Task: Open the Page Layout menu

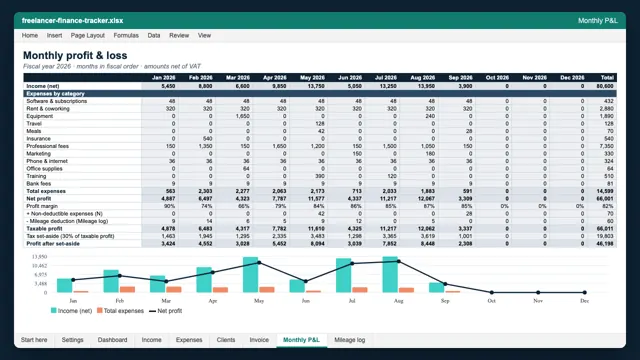Action: point(88,36)
